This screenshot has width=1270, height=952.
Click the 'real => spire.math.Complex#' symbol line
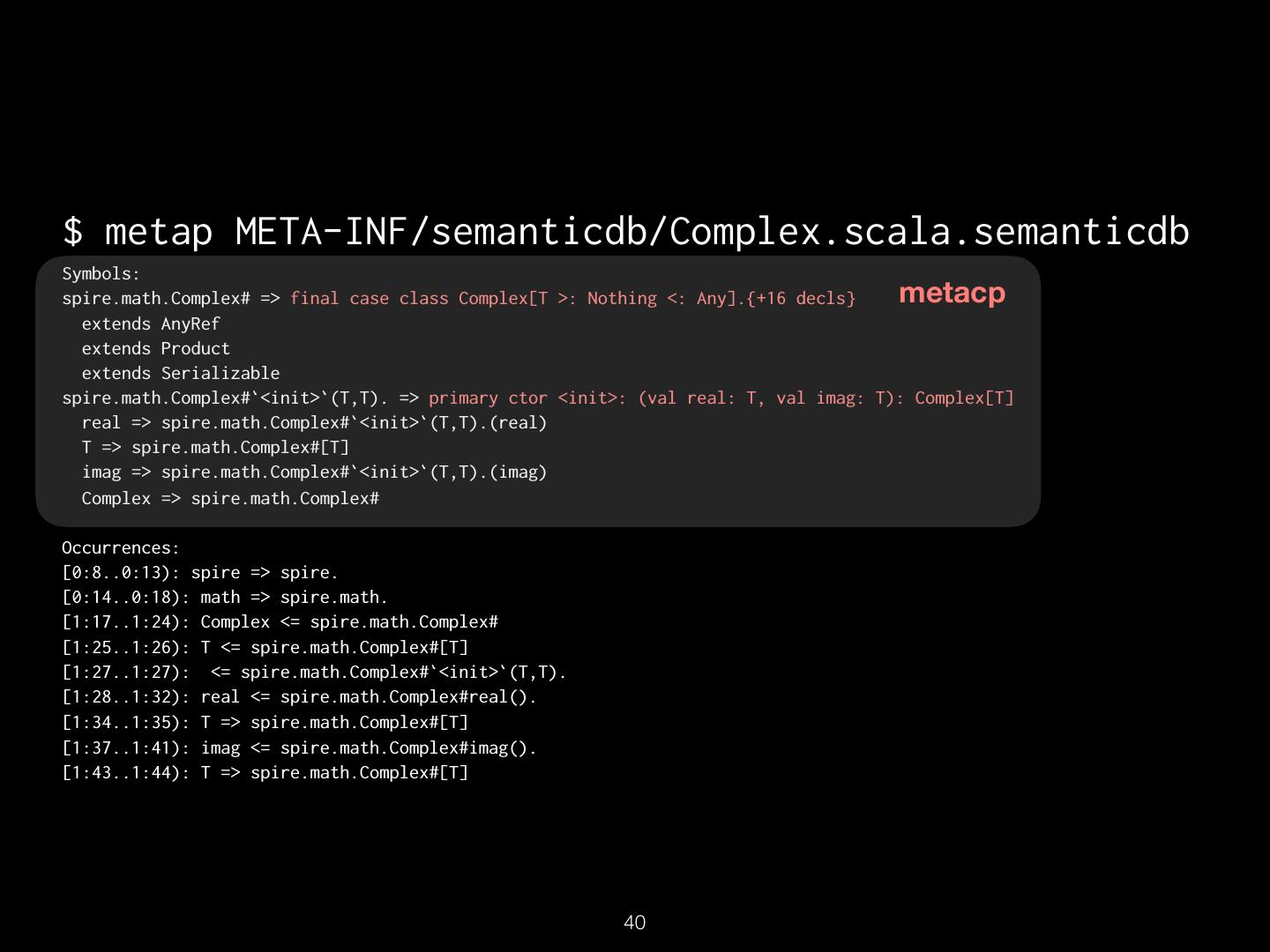pyautogui.click(x=314, y=423)
